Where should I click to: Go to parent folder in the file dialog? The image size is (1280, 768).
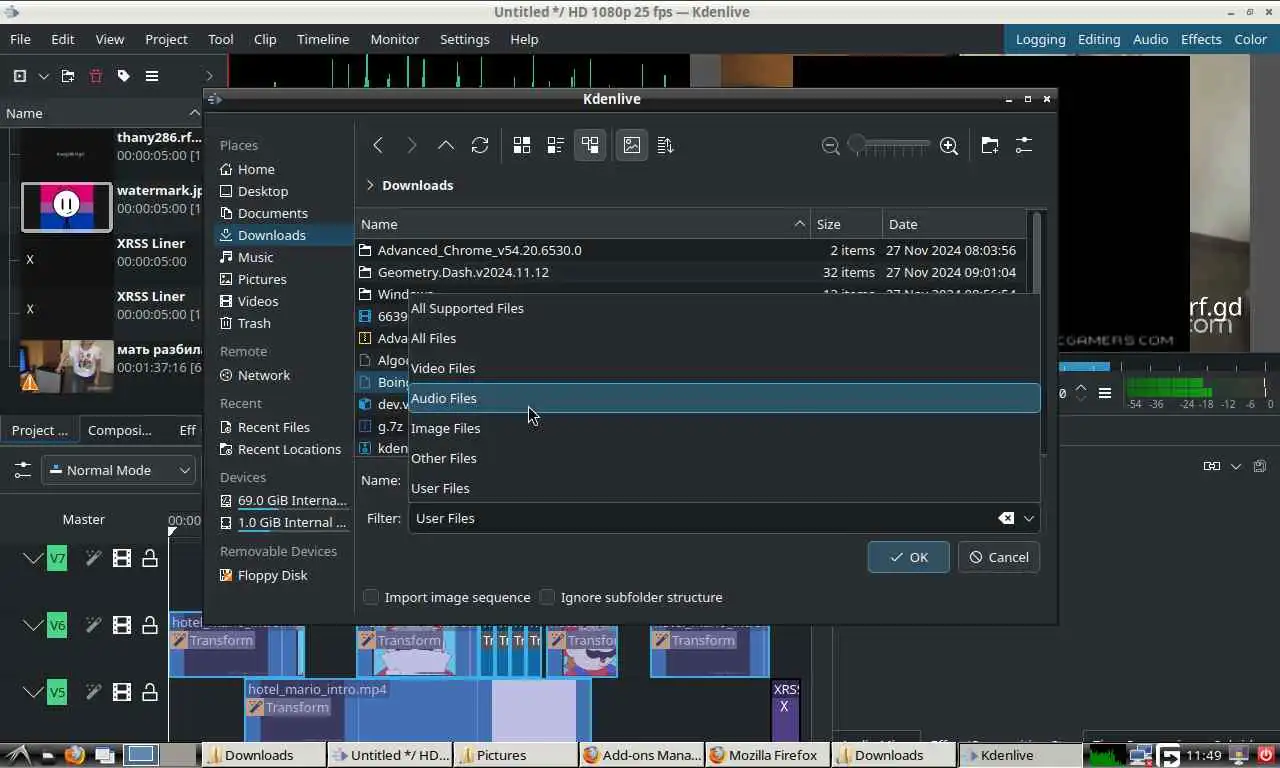[x=446, y=145]
